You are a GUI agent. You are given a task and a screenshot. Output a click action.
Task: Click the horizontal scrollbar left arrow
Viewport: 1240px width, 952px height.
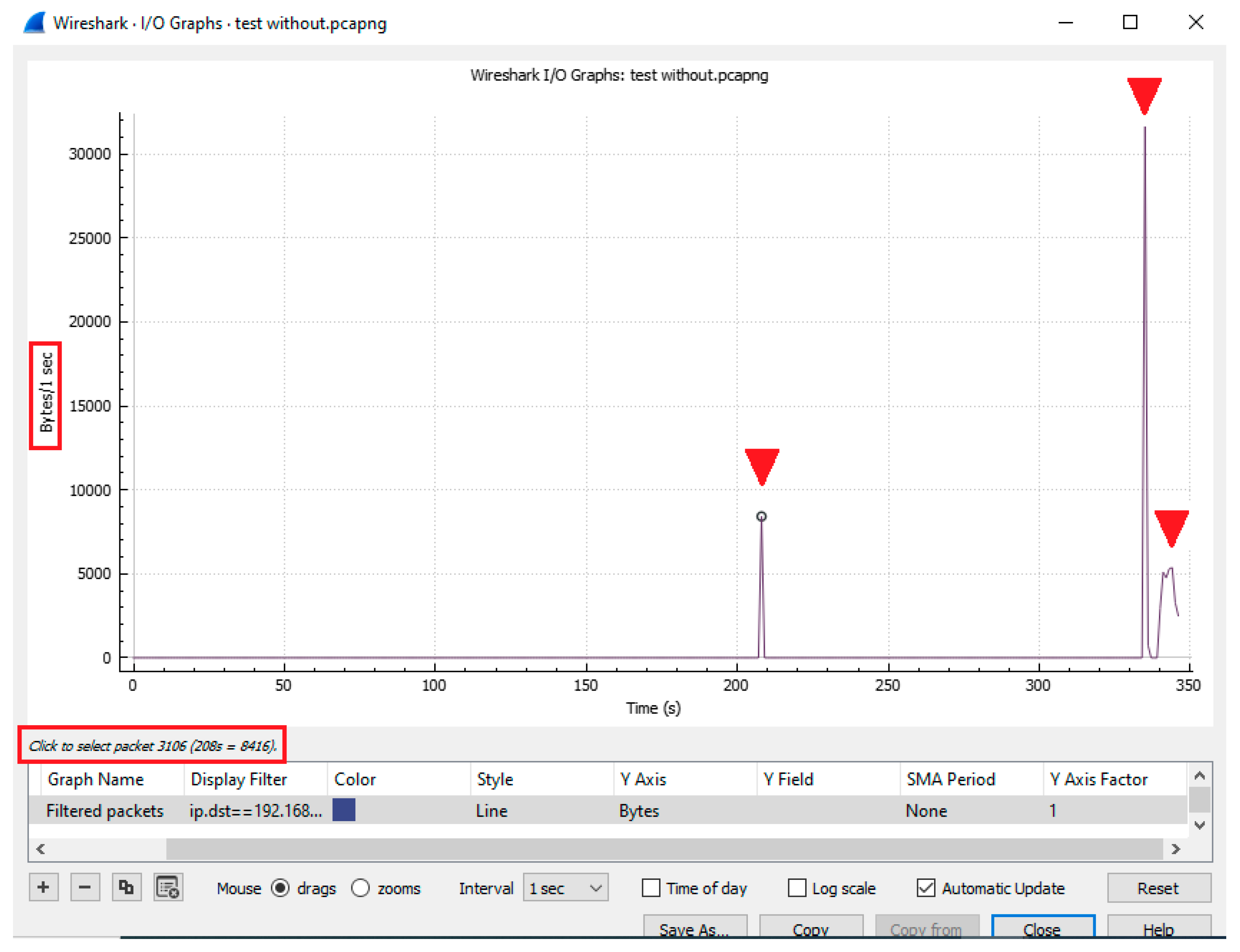41,849
